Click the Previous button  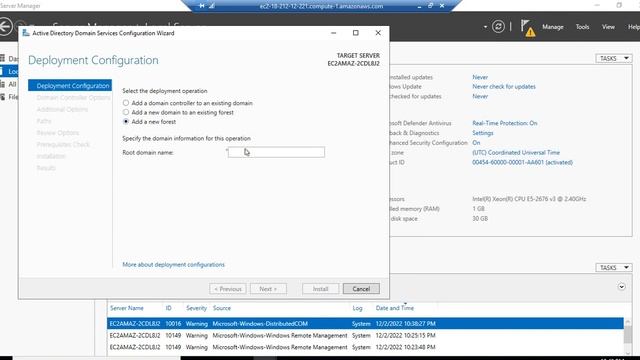click(228, 289)
